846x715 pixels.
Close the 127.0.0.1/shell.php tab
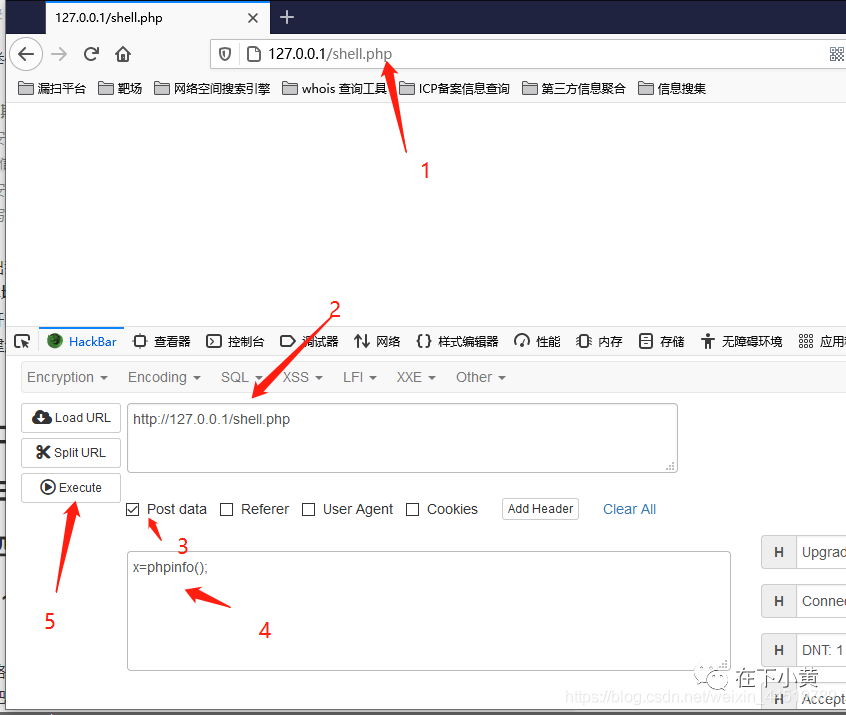(253, 18)
